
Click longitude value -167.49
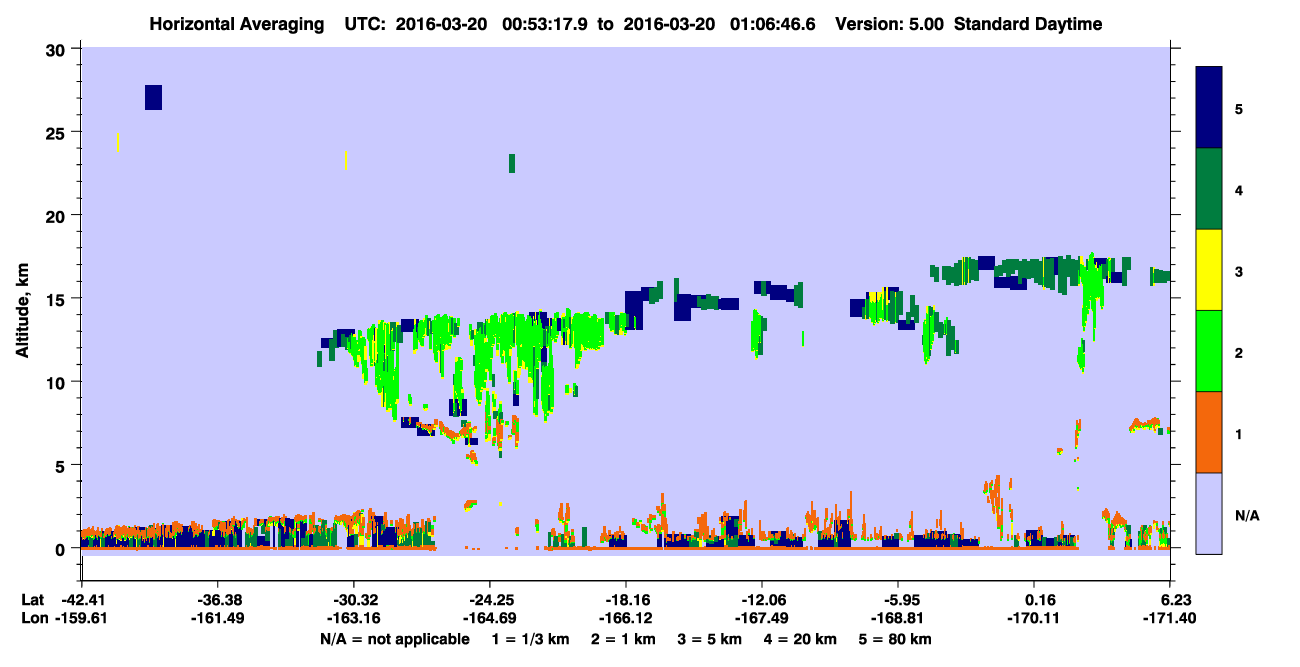[761, 618]
